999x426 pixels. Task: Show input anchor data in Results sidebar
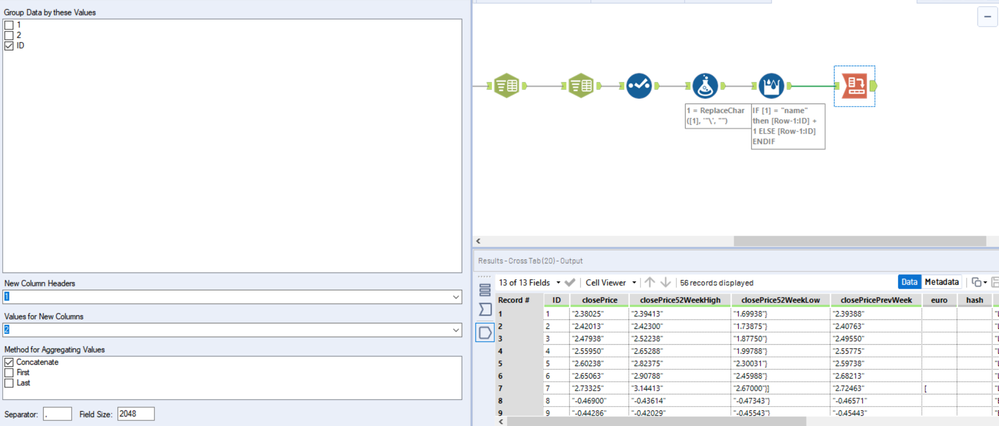[x=485, y=310]
